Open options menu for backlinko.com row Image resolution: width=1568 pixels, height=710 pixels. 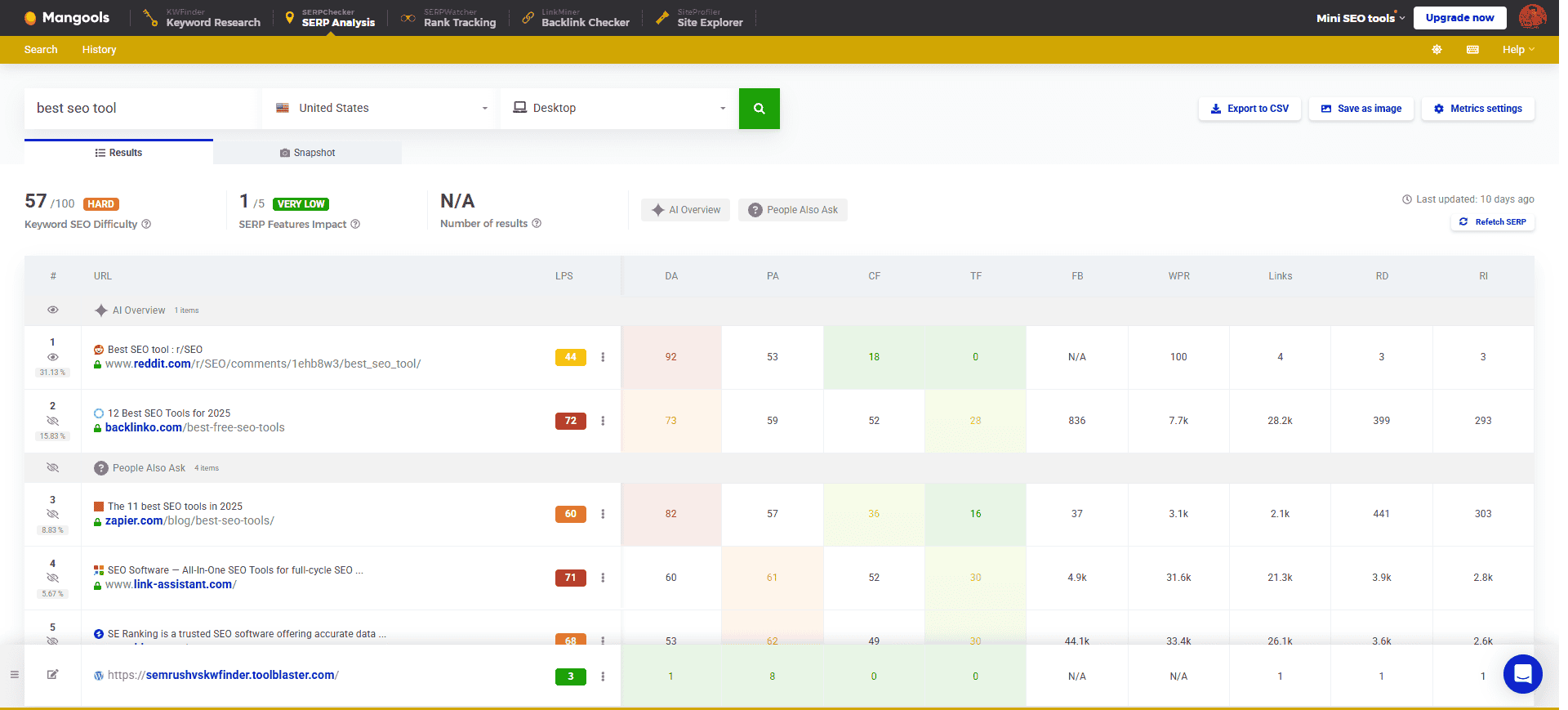(x=603, y=421)
